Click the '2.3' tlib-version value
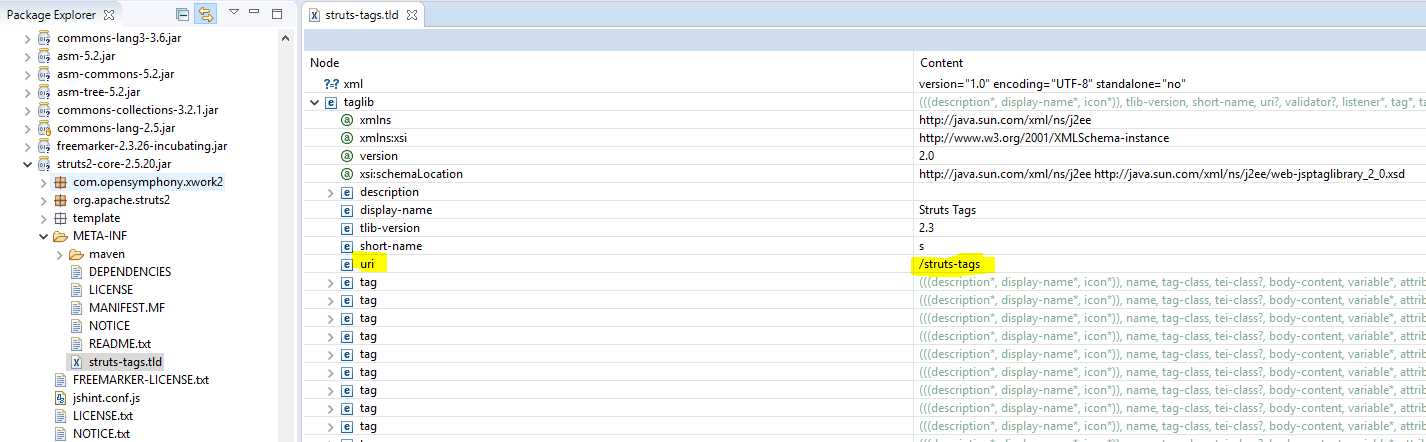1426x442 pixels. pos(926,228)
